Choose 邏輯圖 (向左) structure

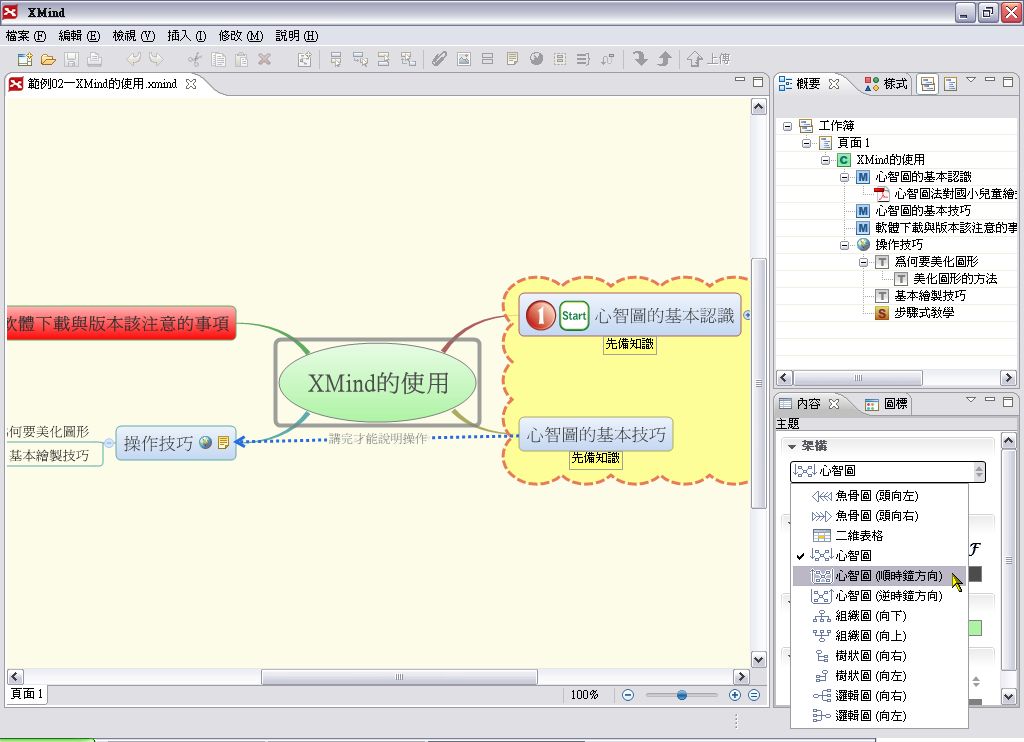(x=878, y=716)
